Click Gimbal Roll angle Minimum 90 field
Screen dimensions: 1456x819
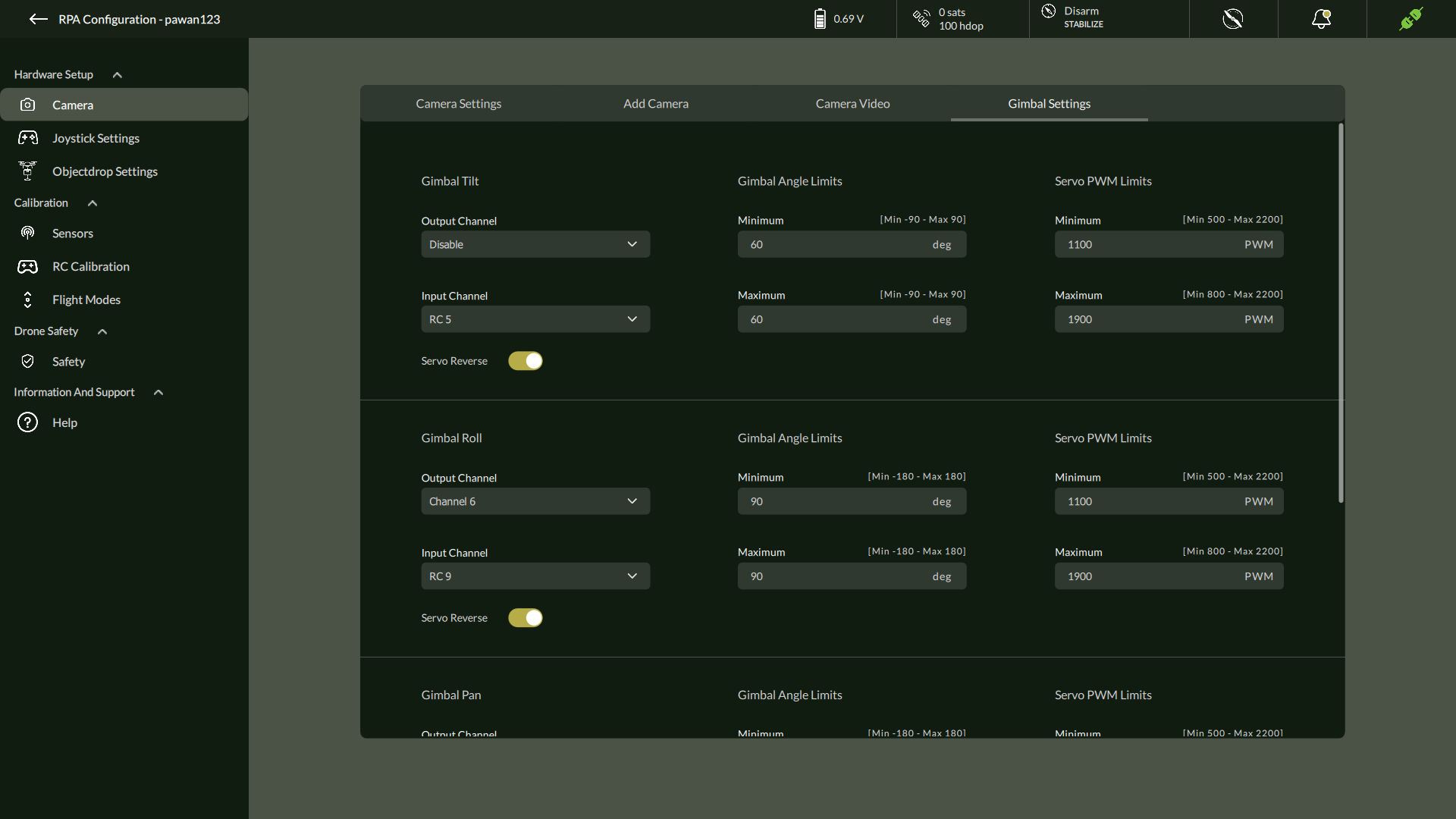pos(852,501)
